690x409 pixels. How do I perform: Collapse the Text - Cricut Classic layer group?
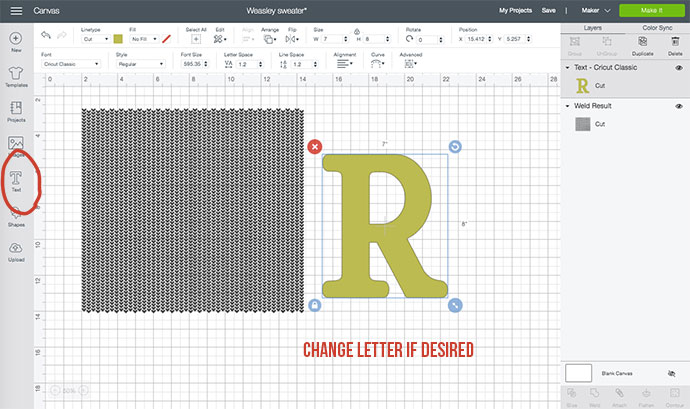[x=567, y=68]
